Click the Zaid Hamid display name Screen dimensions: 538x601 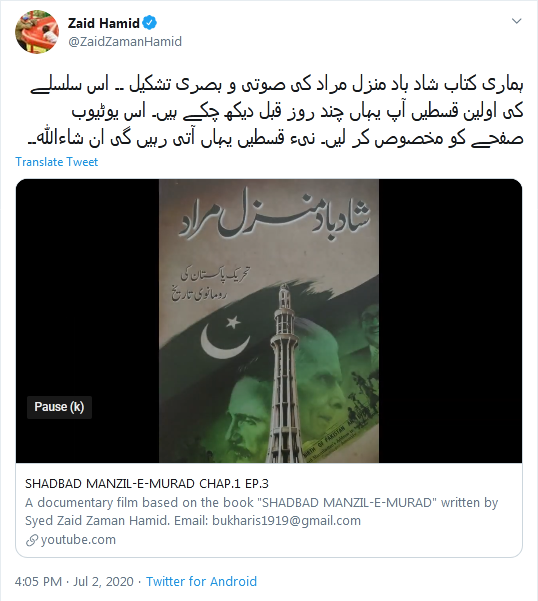pyautogui.click(x=103, y=23)
